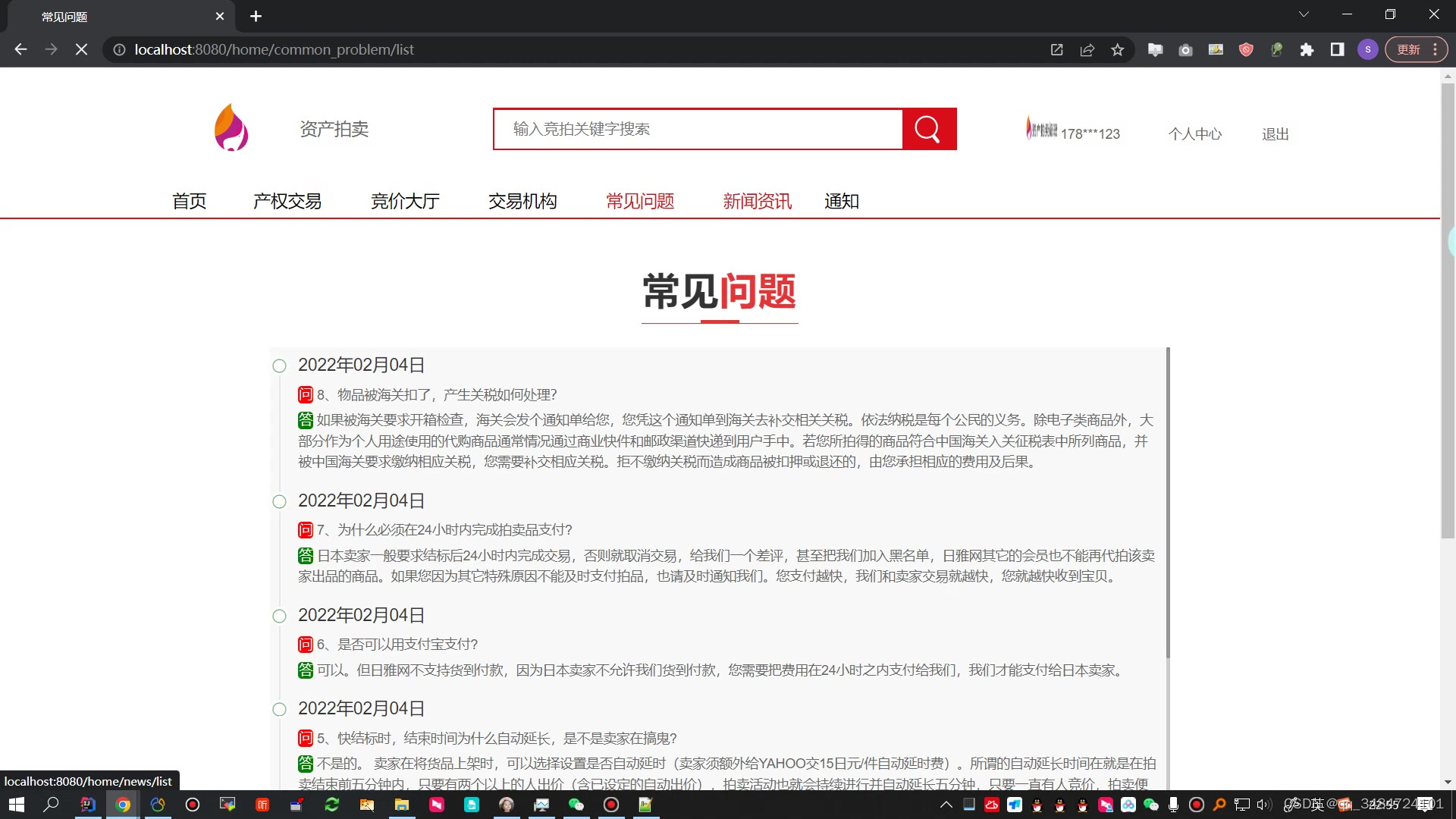Click the purple profile avatar in Chrome
1456x819 pixels.
click(x=1367, y=49)
